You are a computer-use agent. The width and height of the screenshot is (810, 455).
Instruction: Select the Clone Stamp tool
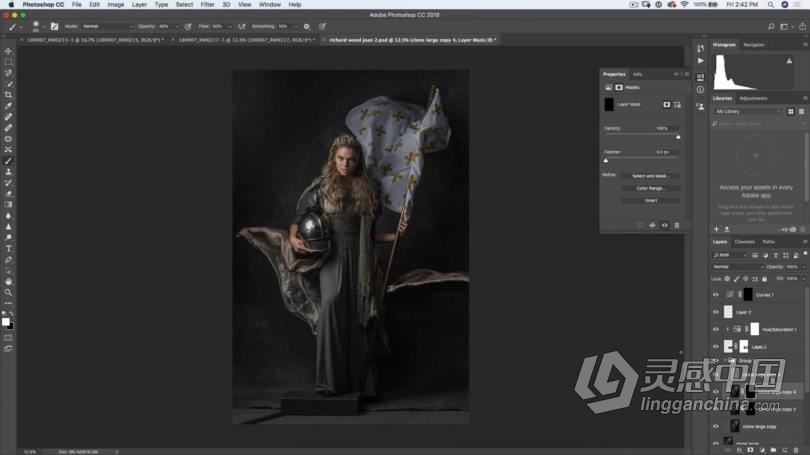[x=8, y=172]
